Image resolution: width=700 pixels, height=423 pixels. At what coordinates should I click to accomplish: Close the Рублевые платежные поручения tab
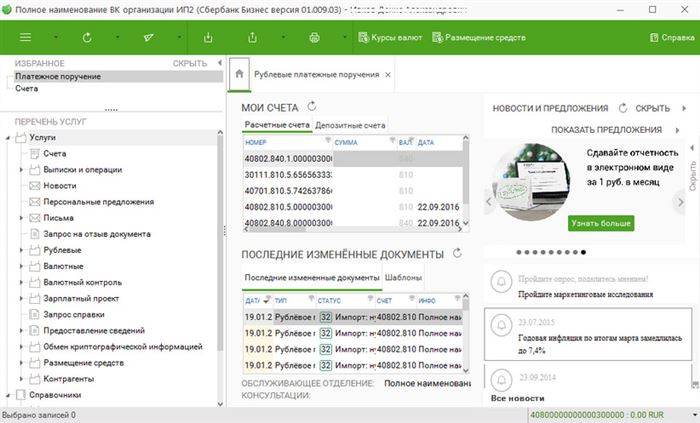click(x=388, y=75)
